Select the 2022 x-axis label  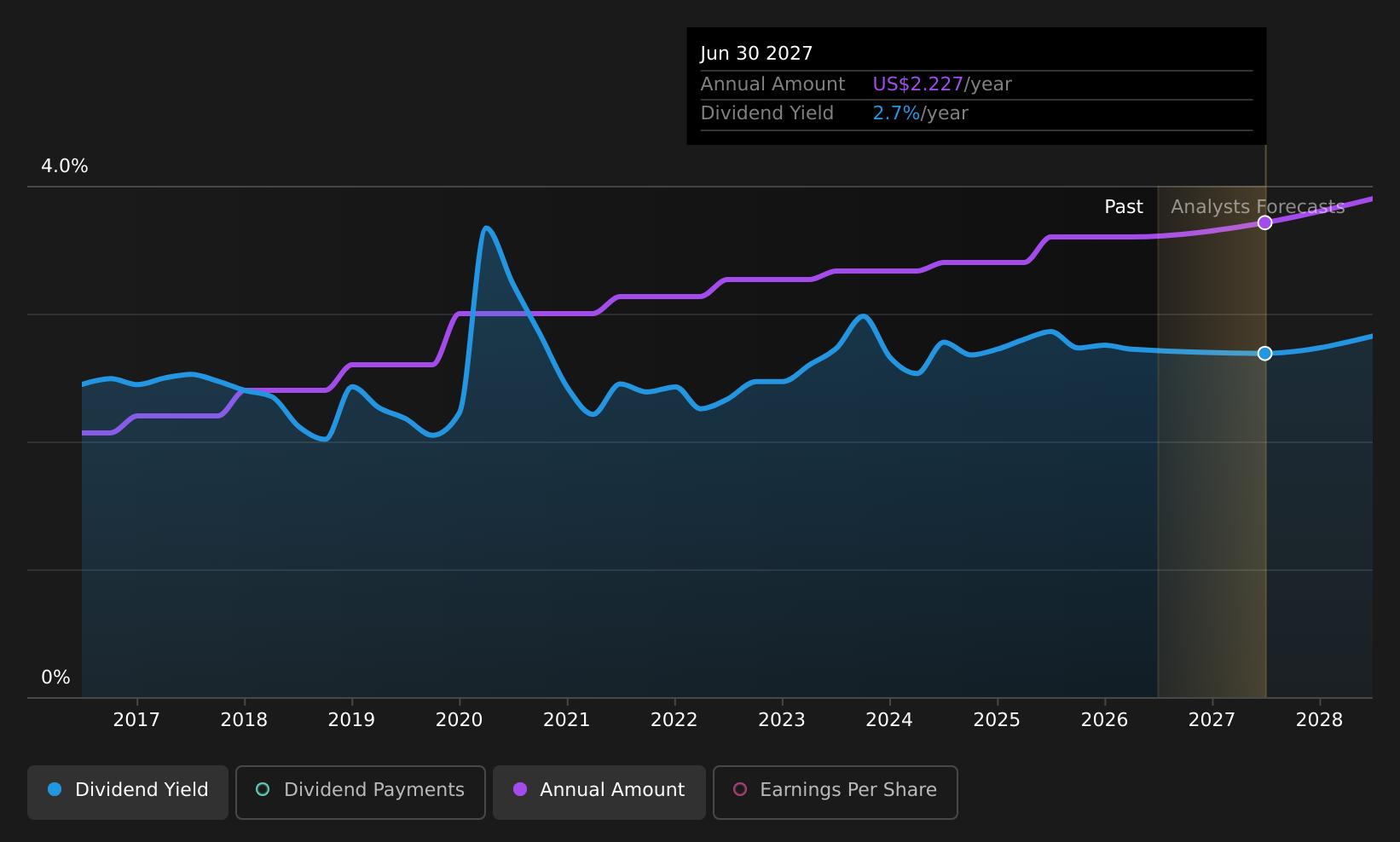click(x=674, y=720)
